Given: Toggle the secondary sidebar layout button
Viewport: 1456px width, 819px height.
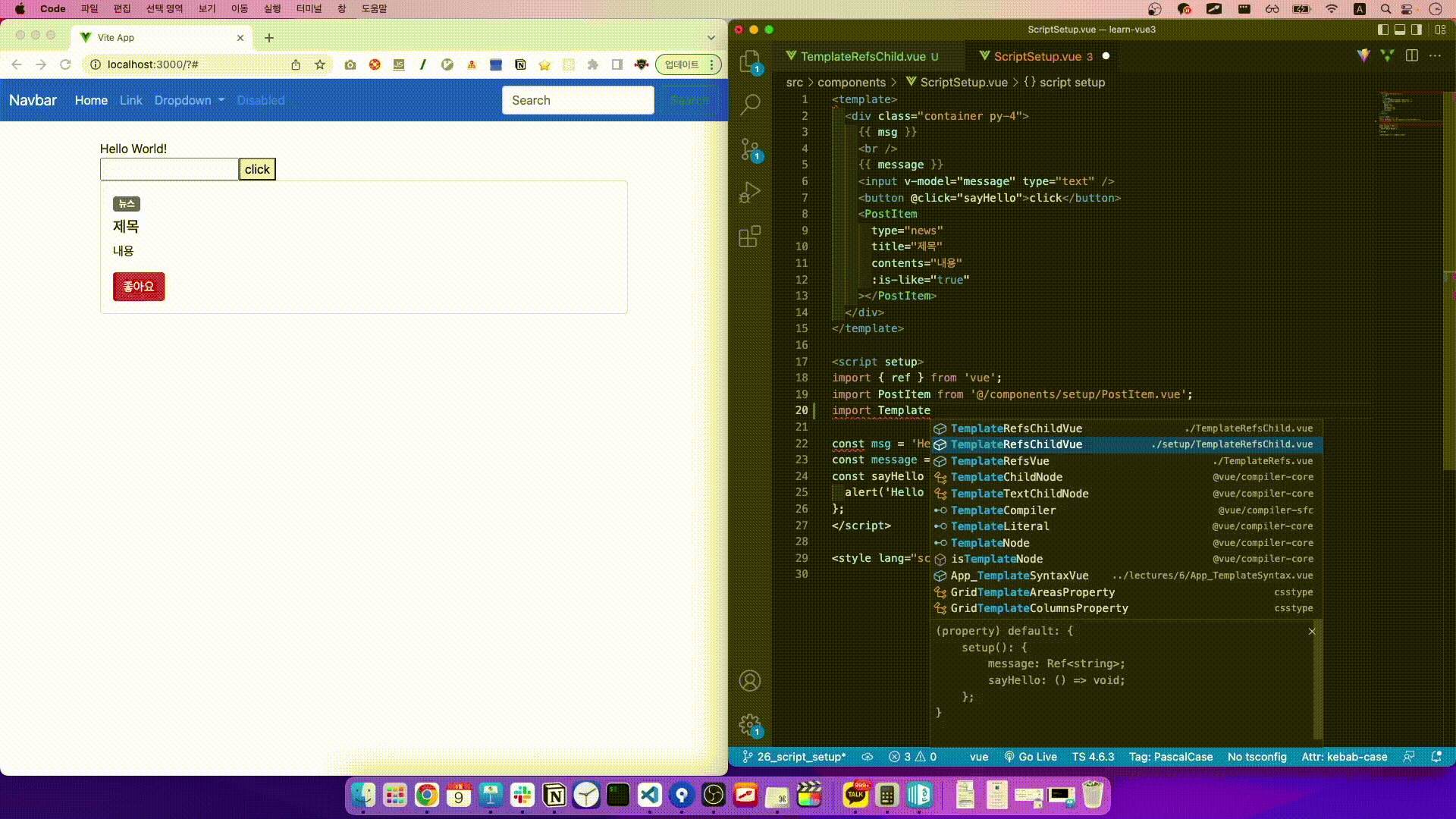Looking at the screenshot, I should 1417,30.
